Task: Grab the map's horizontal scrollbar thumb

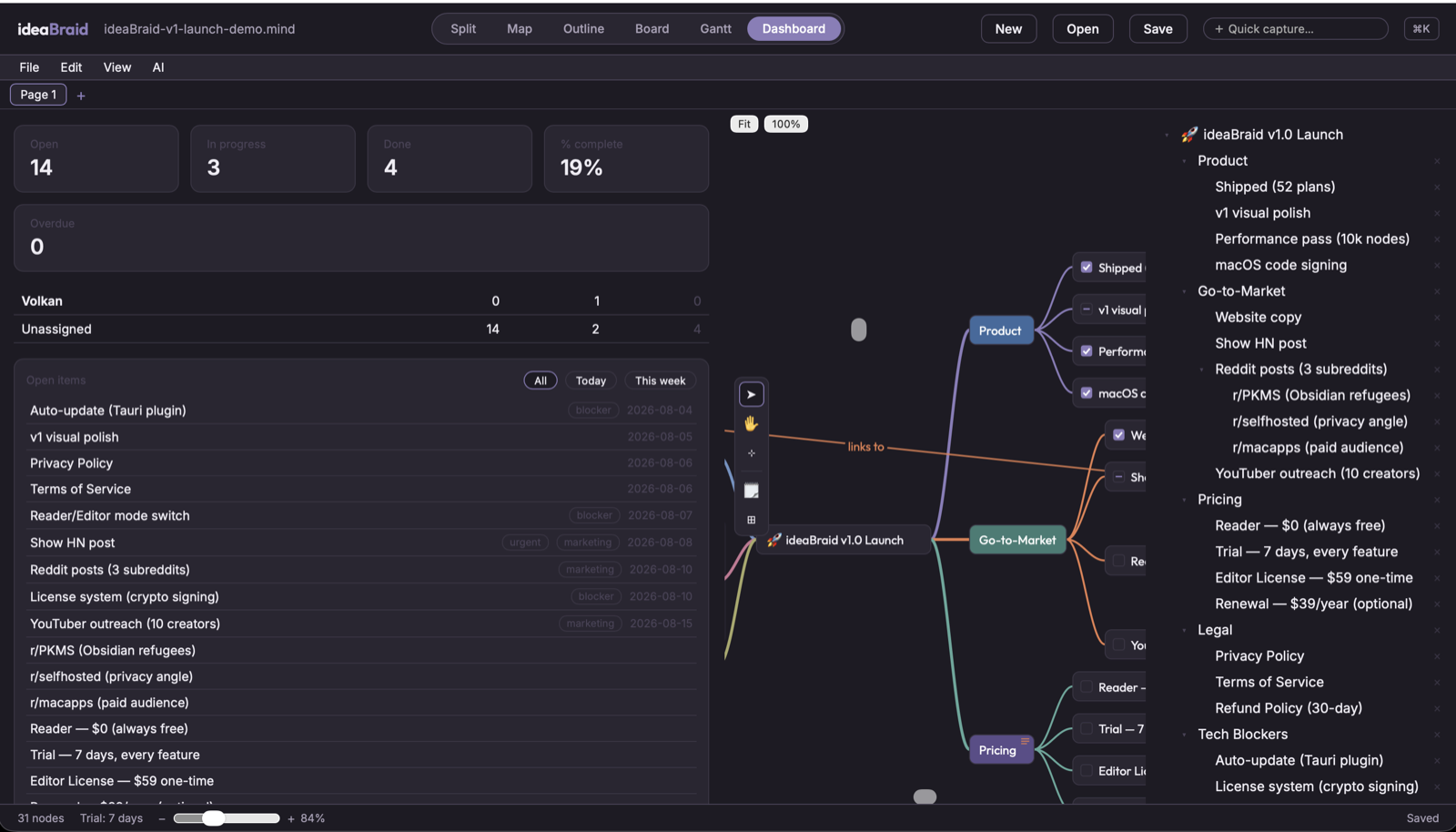Action: 925,796
